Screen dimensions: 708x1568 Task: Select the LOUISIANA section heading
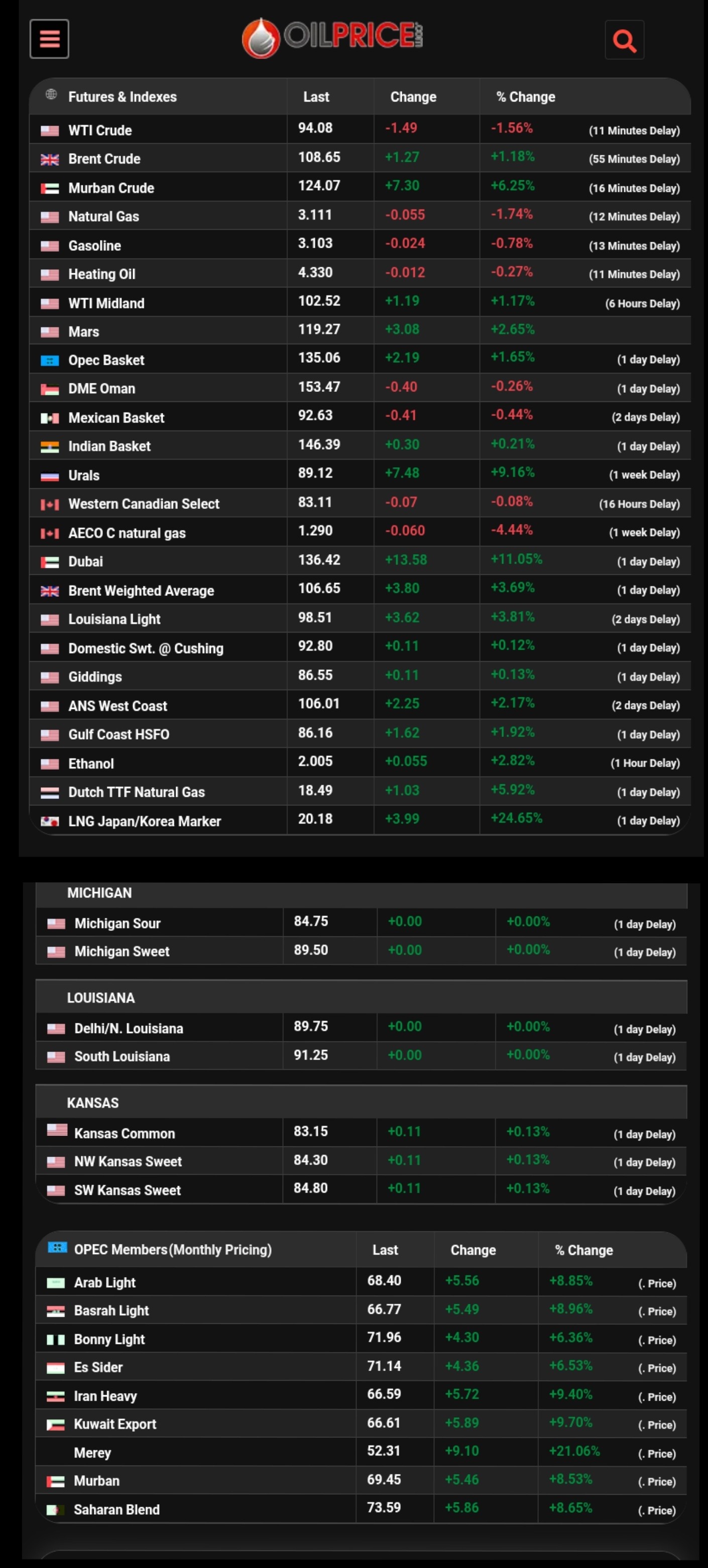[101, 998]
